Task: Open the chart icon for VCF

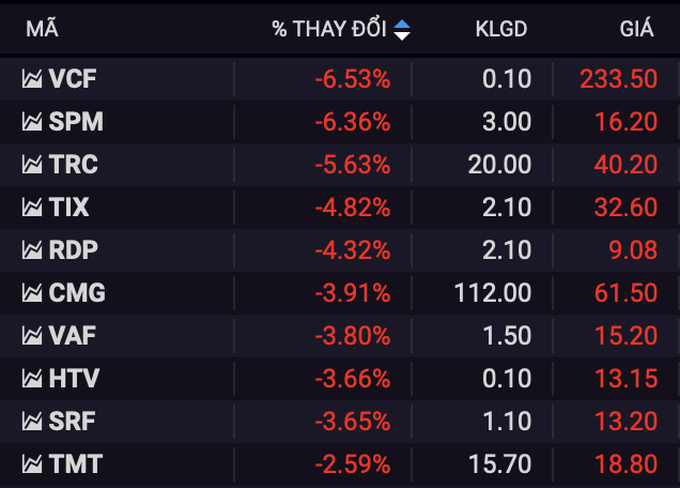Action: [32, 79]
